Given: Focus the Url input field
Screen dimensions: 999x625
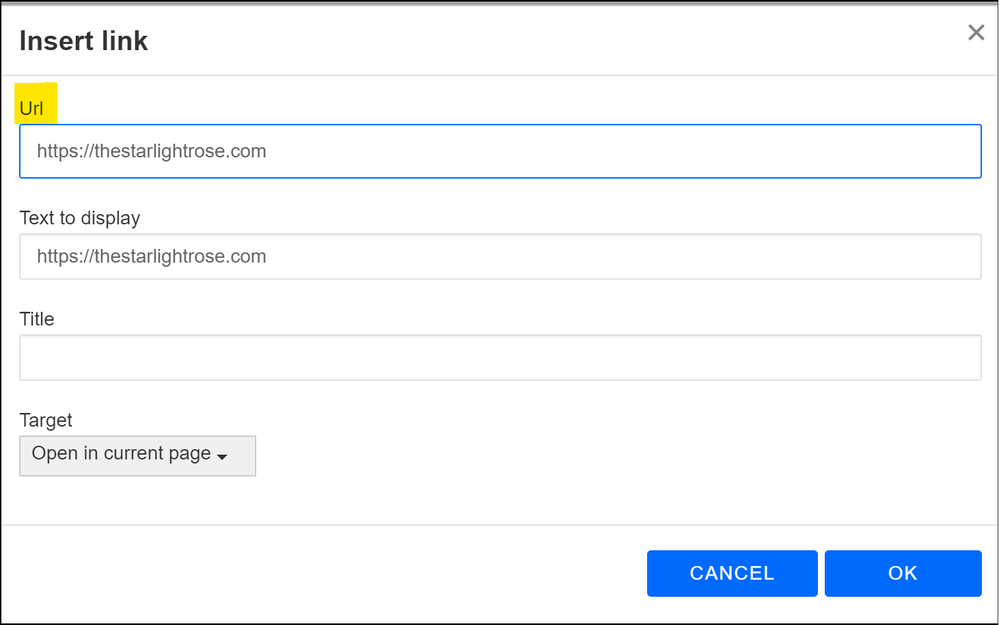Looking at the screenshot, I should (500, 152).
